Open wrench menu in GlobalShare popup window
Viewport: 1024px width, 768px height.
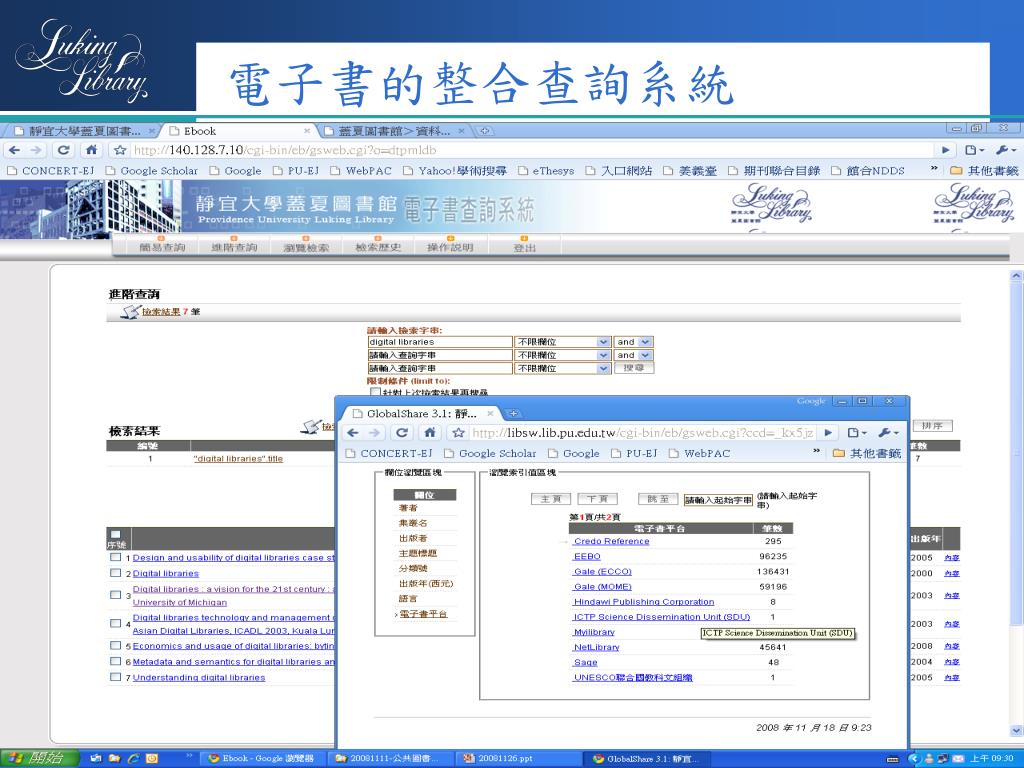889,432
